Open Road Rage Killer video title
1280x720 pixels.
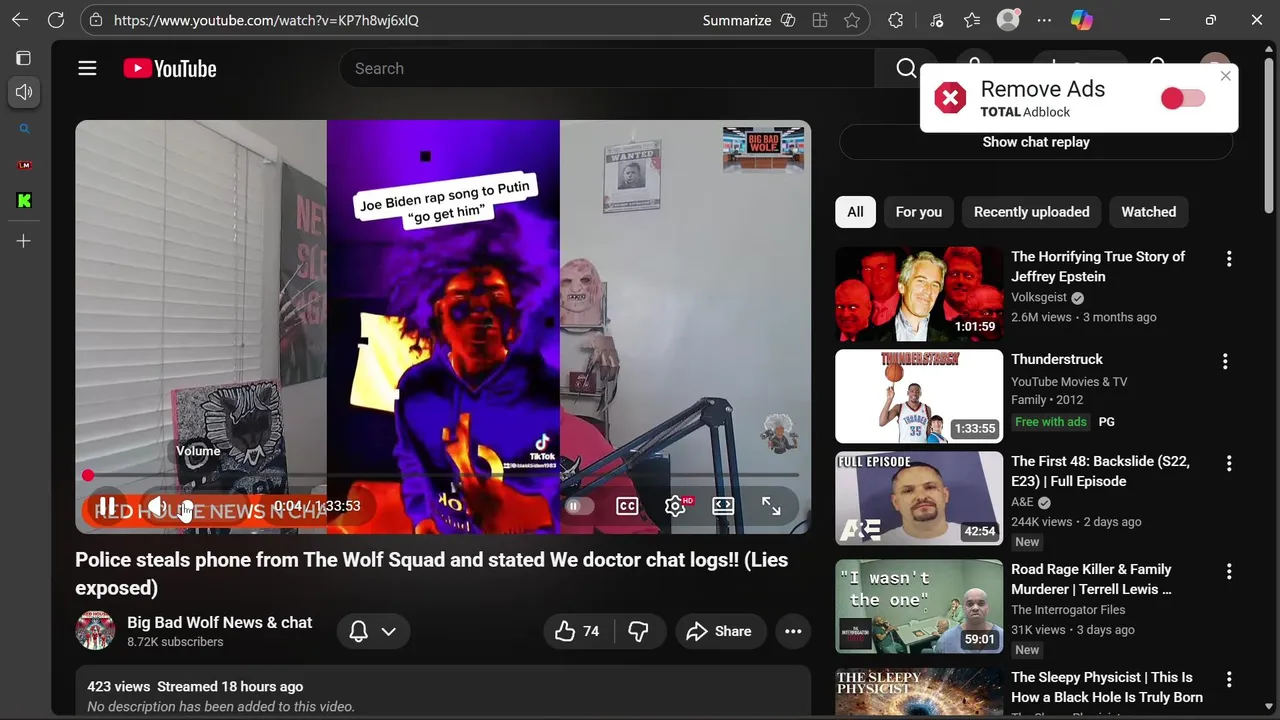click(x=1091, y=579)
